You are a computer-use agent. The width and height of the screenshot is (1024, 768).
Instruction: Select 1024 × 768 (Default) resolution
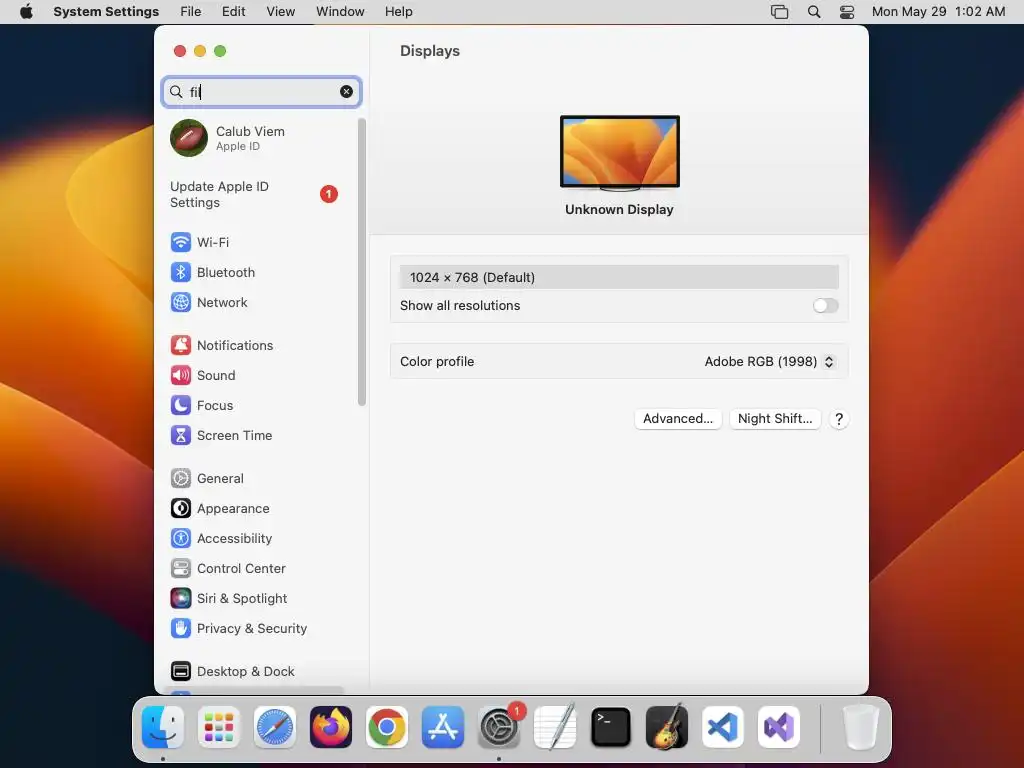(x=619, y=277)
